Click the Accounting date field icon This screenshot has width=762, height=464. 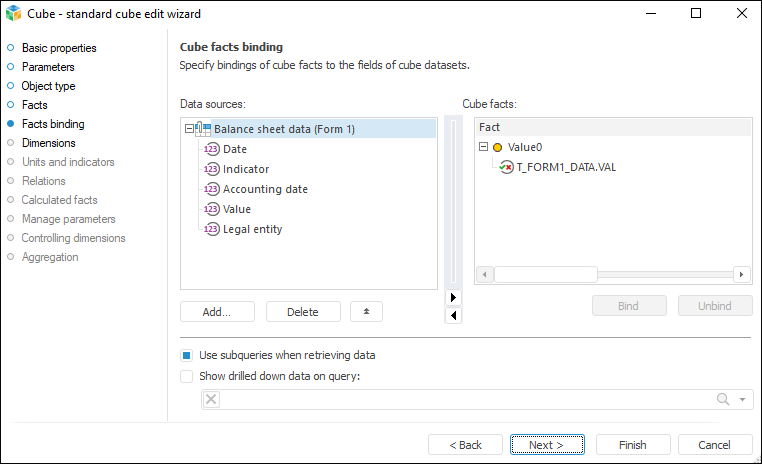click(211, 189)
